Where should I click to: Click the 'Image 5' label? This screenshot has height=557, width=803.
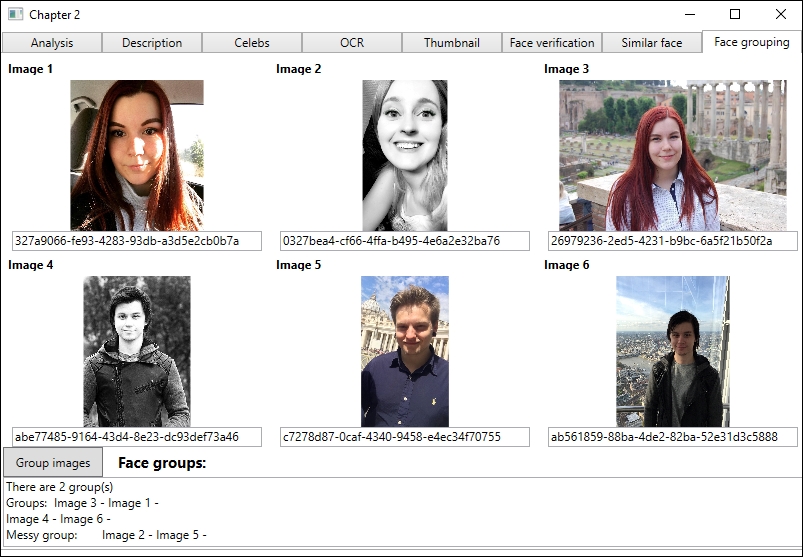tap(299, 265)
